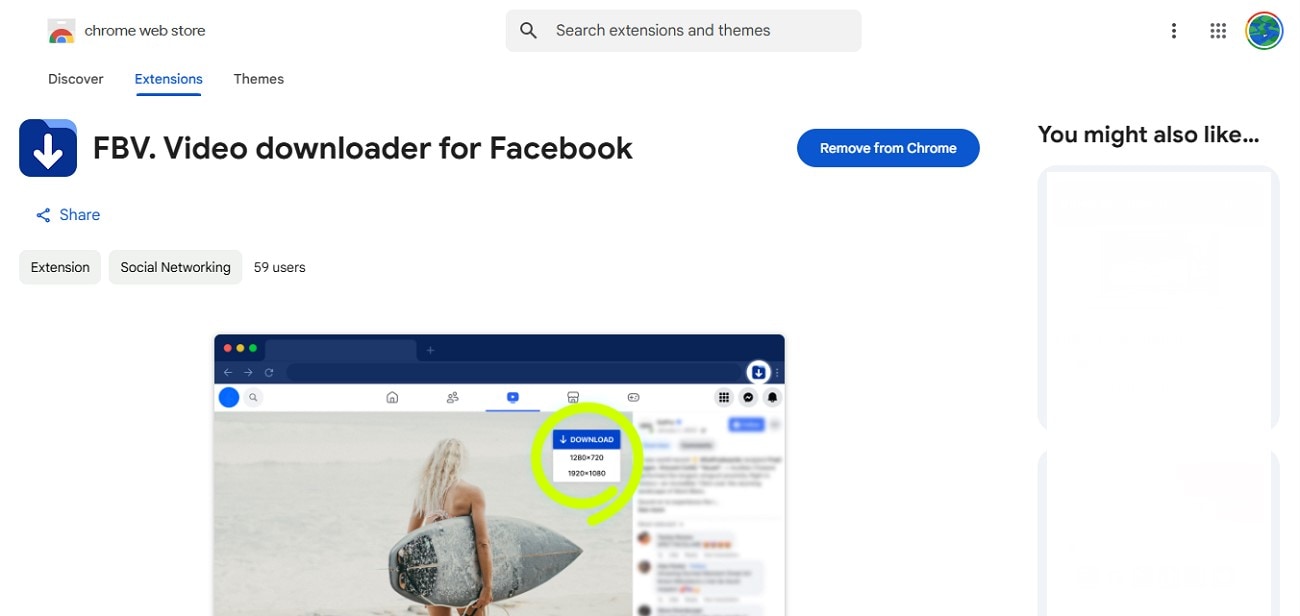Screen dimensions: 1300x616
Task: Open the Google account avatar
Action: 1264,31
